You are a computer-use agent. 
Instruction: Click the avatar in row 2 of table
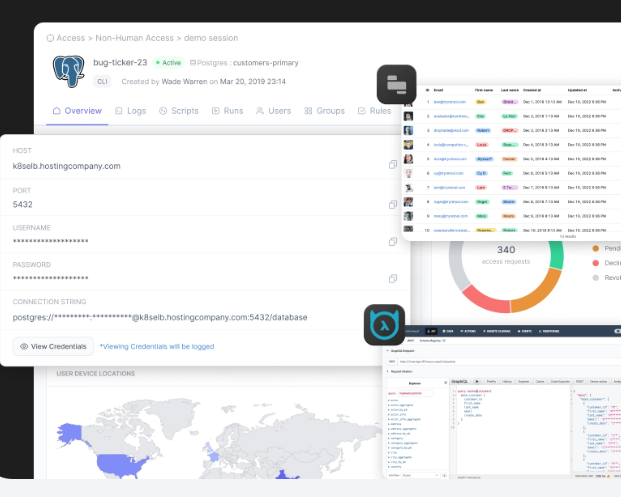(408, 116)
